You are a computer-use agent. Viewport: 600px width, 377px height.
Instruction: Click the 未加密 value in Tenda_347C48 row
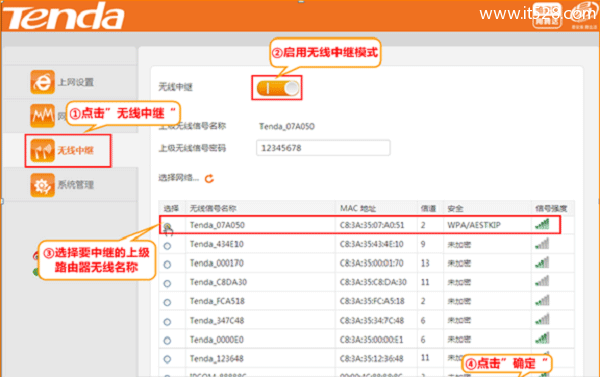coord(459,320)
